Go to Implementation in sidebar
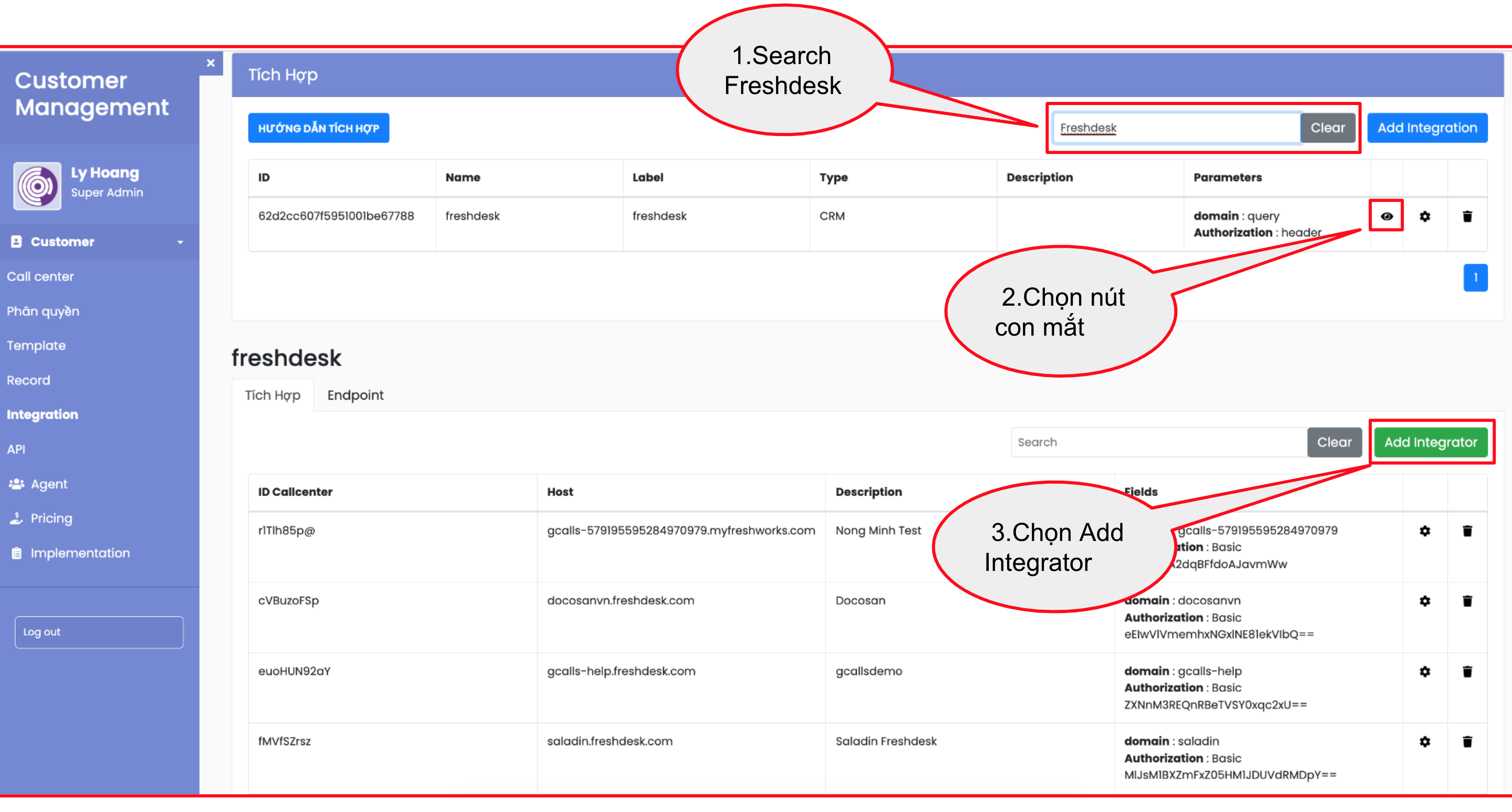Viewport: 1512px width, 812px height. [80, 553]
